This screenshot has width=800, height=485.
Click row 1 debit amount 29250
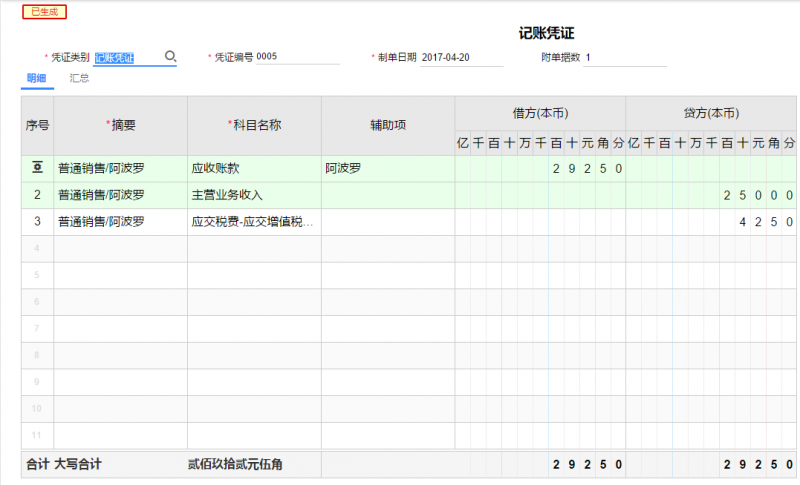(587, 169)
